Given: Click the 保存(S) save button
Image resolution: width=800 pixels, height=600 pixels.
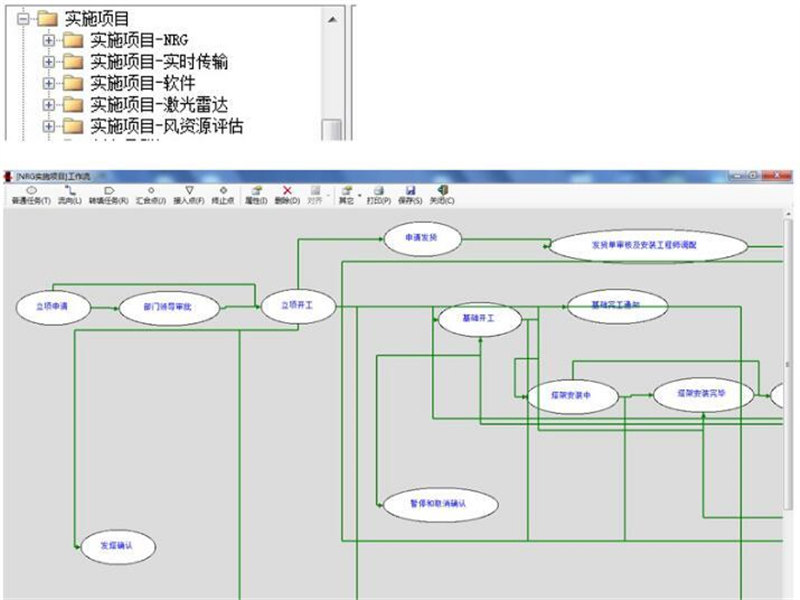Looking at the screenshot, I should click(410, 195).
